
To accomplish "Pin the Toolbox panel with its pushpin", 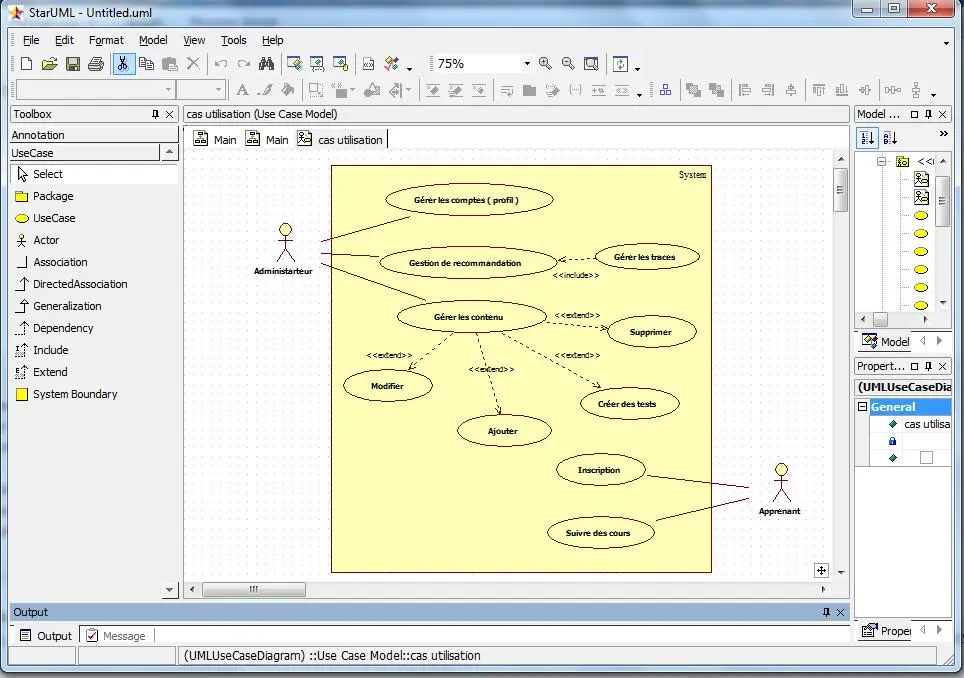I will [156, 114].
